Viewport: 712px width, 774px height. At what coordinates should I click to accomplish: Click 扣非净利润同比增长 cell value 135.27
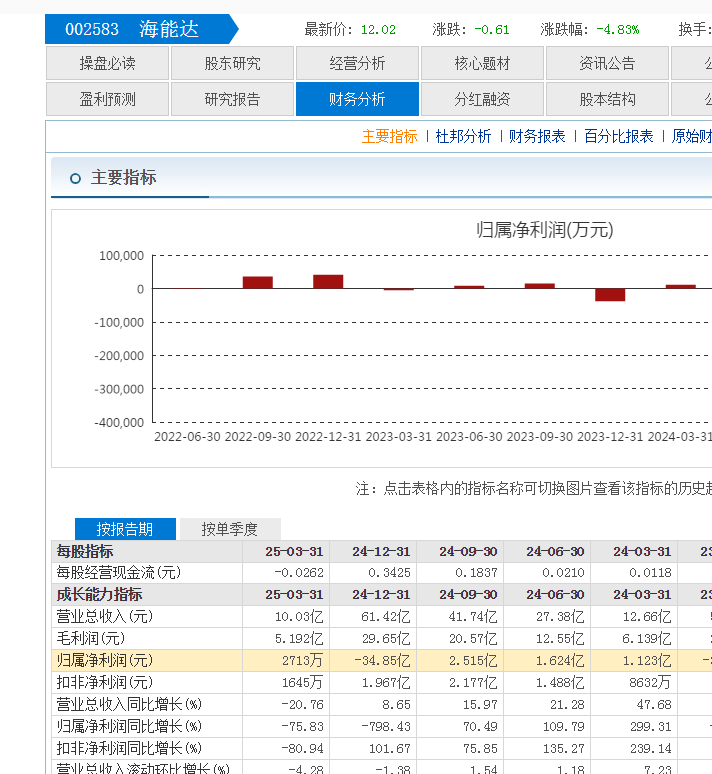(563, 748)
